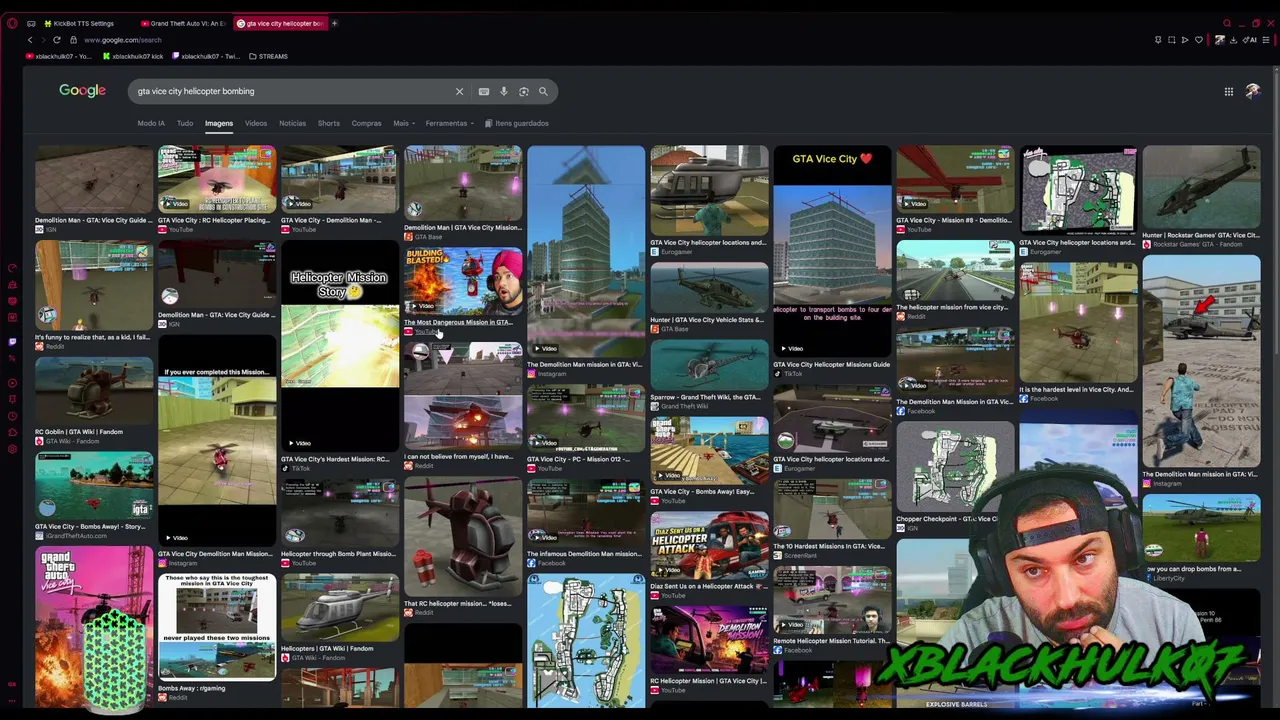Select the Imagens results tab

(219, 123)
